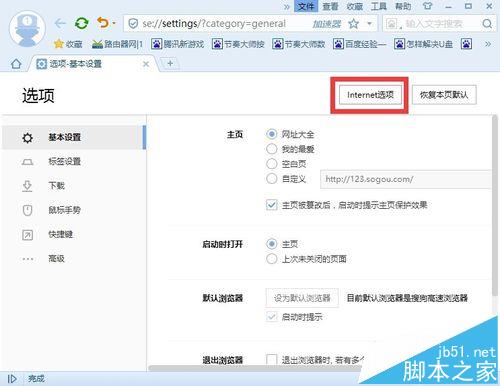Click the vertical scrollbar of the settings page
This screenshot has width=500, height=386.
click(495, 205)
